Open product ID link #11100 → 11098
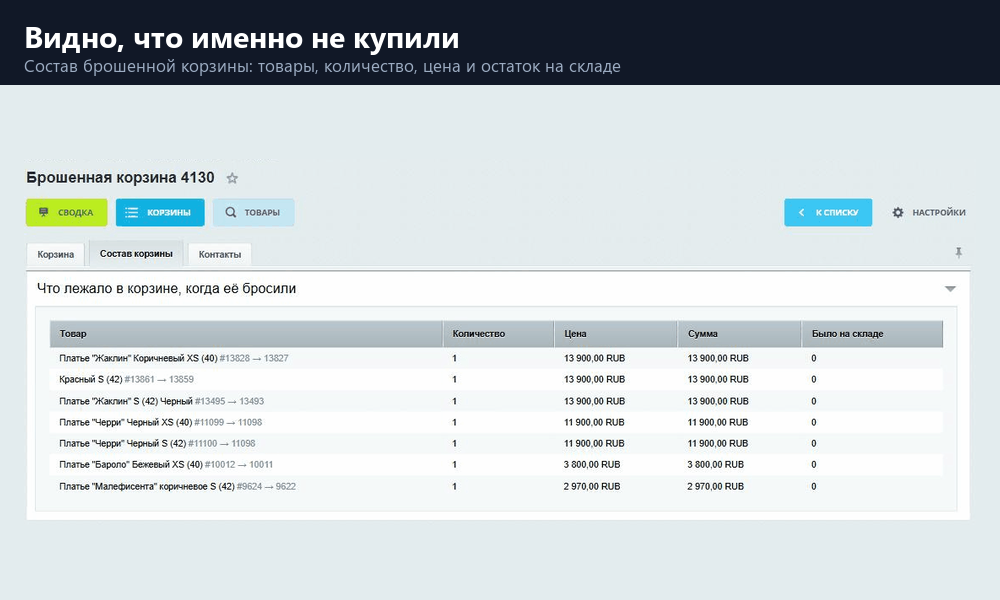This screenshot has width=1000, height=600. [x=221, y=443]
